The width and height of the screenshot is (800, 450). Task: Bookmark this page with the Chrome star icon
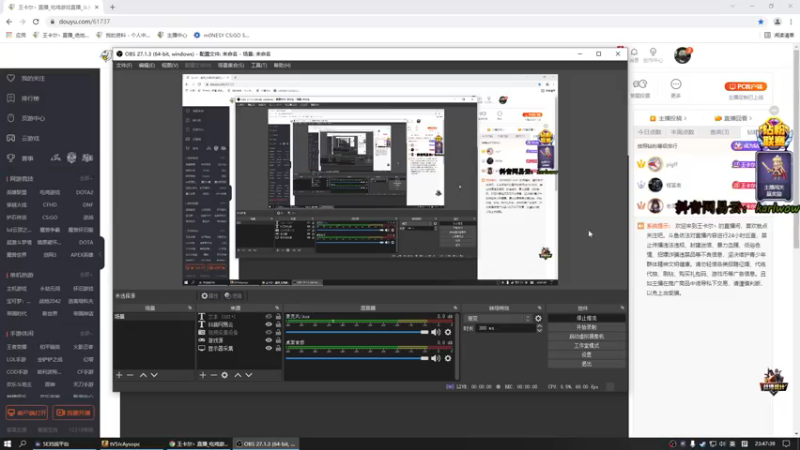(761, 21)
